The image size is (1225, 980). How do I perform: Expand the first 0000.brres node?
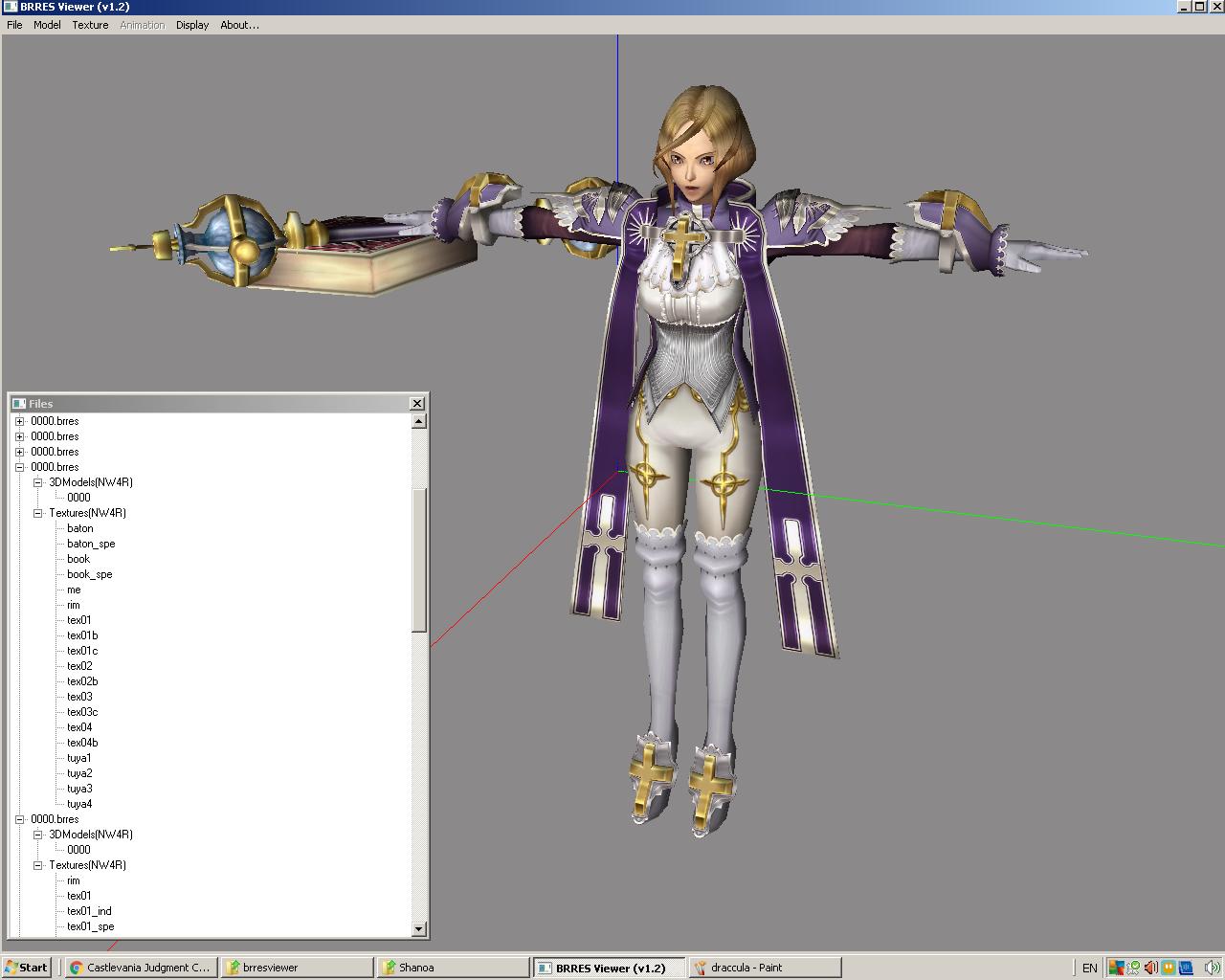click(19, 420)
